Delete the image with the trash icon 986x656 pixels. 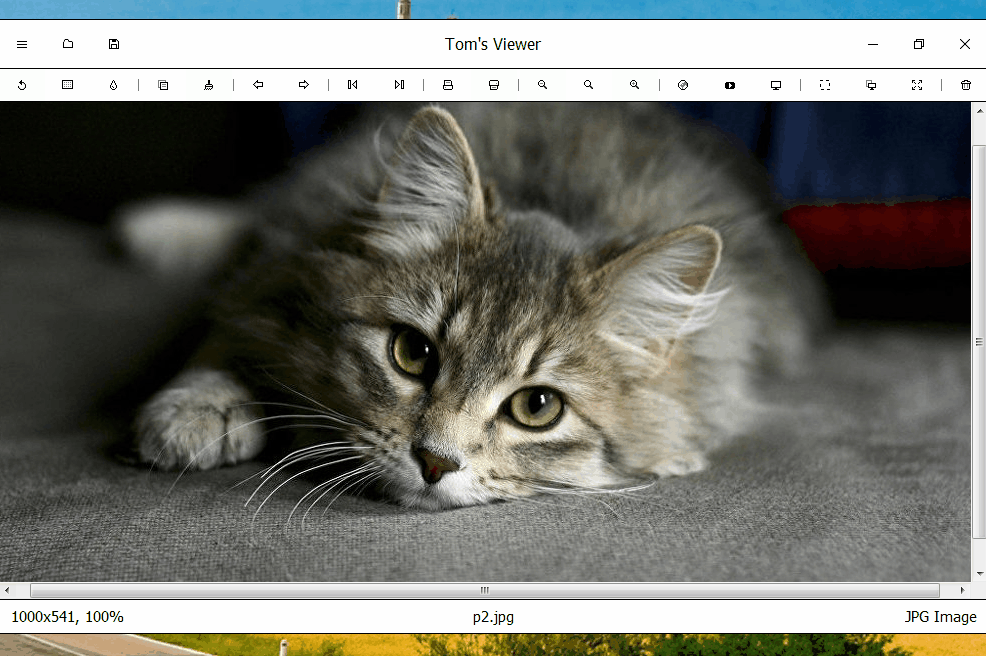tap(966, 85)
